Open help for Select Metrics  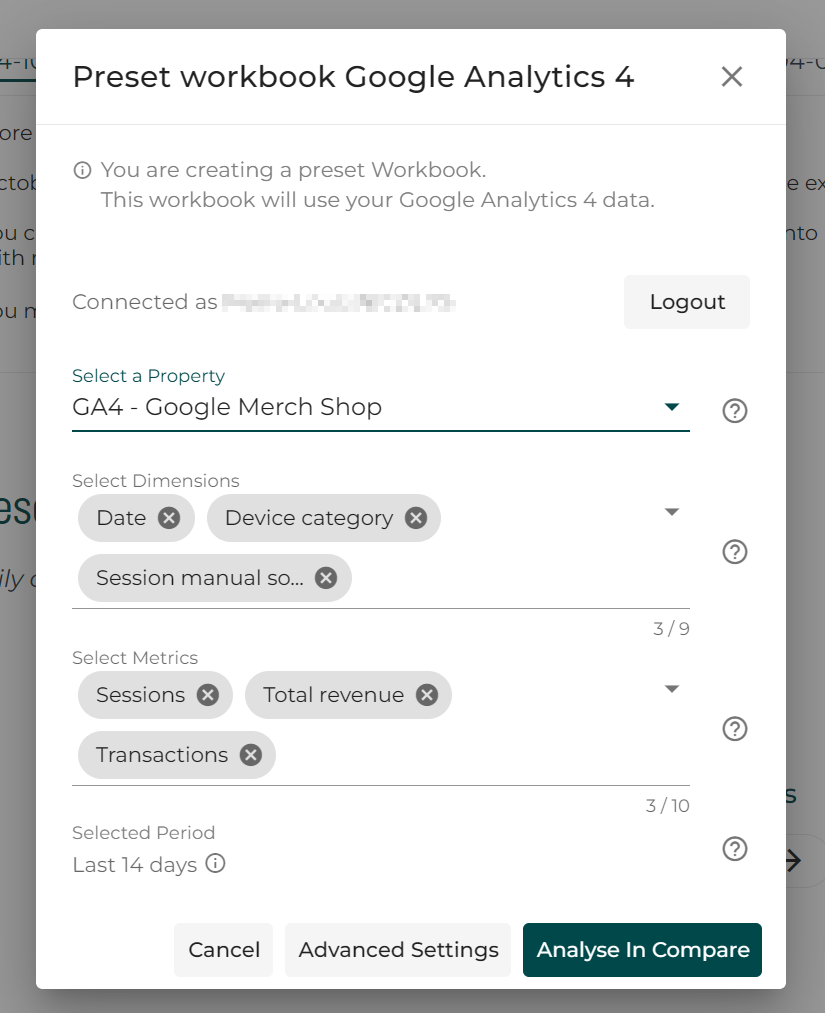coord(735,729)
